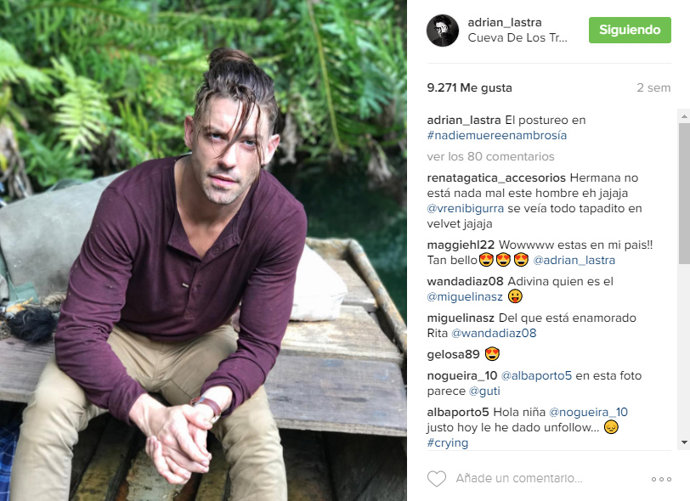Image resolution: width=690 pixels, height=501 pixels.
Task: Open 9.271 Me gusta likes list
Action: point(469,88)
